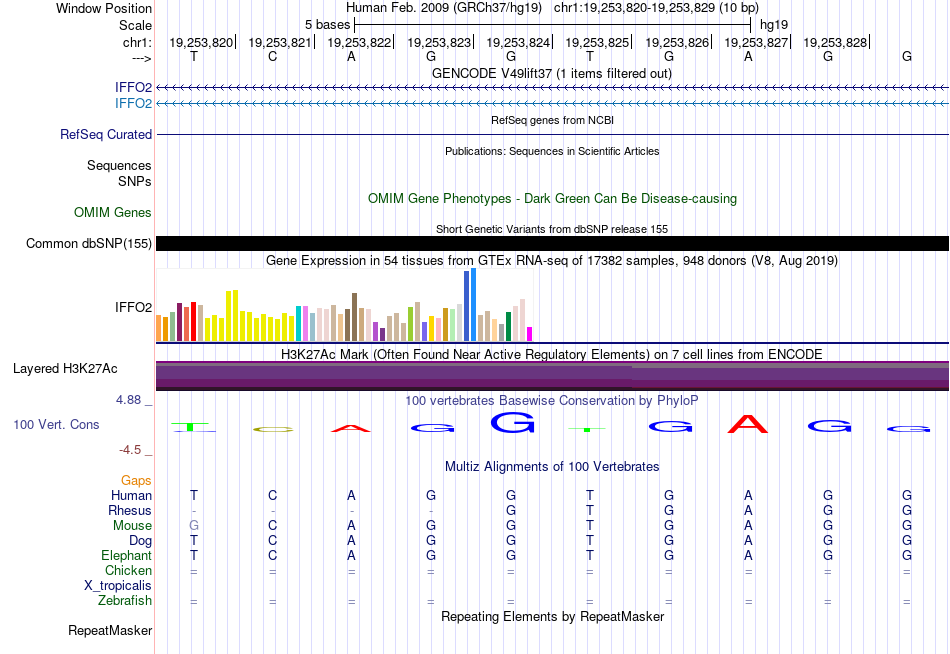
Task: Click the Scale label
Action: (x=135, y=25)
